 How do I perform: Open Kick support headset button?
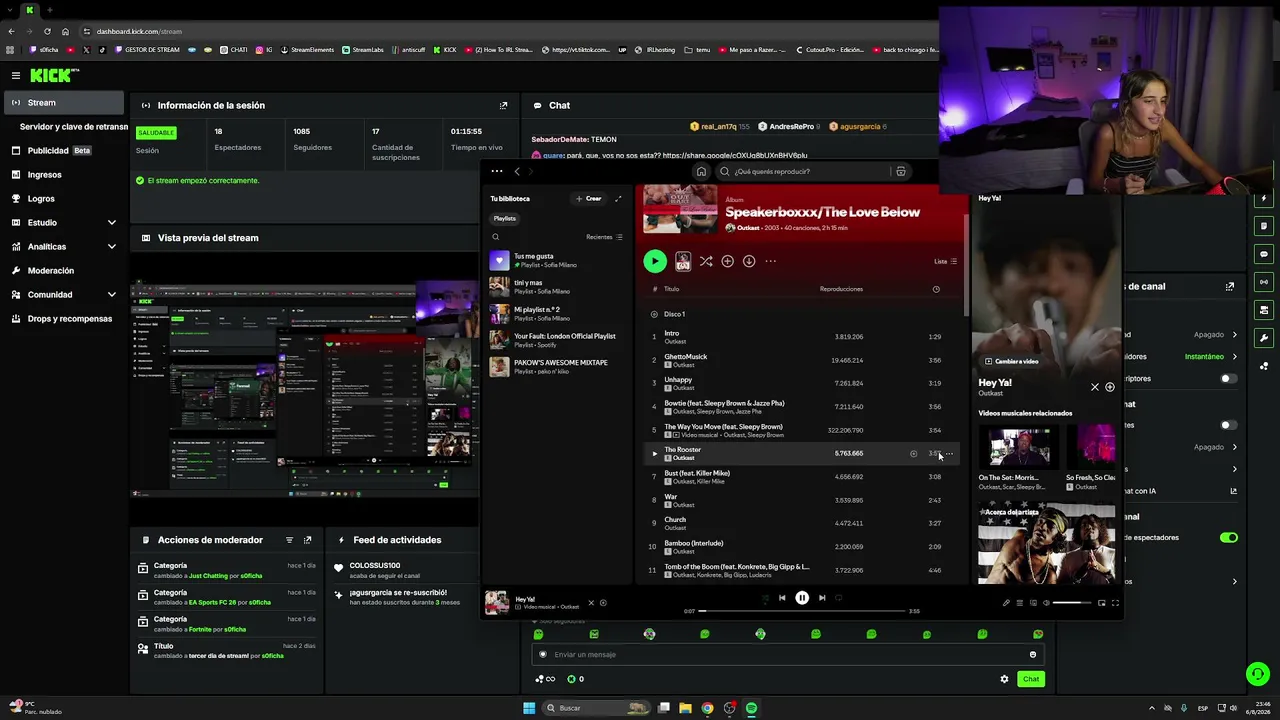[1257, 674]
